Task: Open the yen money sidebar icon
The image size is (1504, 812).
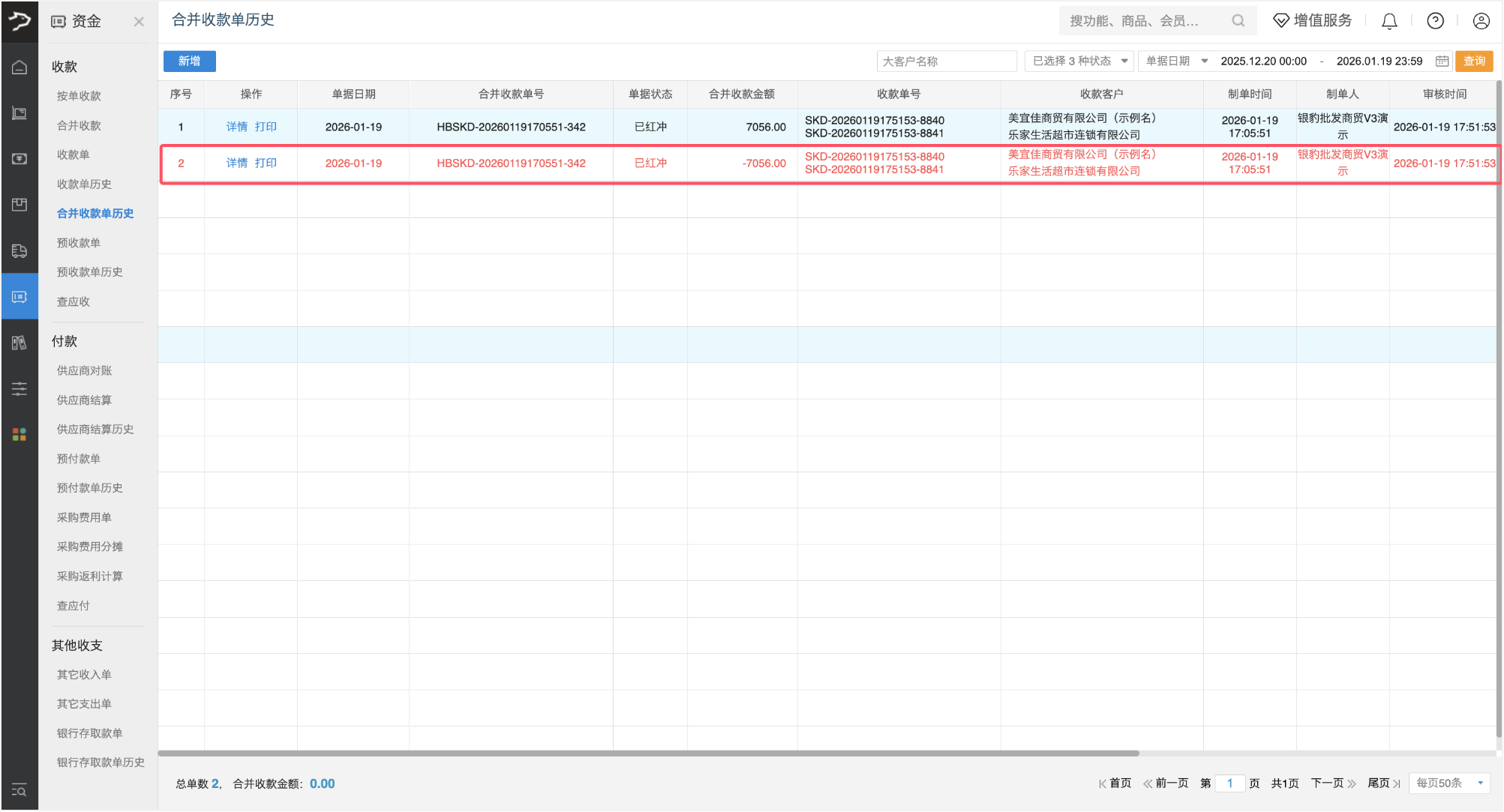Action: pyautogui.click(x=20, y=159)
